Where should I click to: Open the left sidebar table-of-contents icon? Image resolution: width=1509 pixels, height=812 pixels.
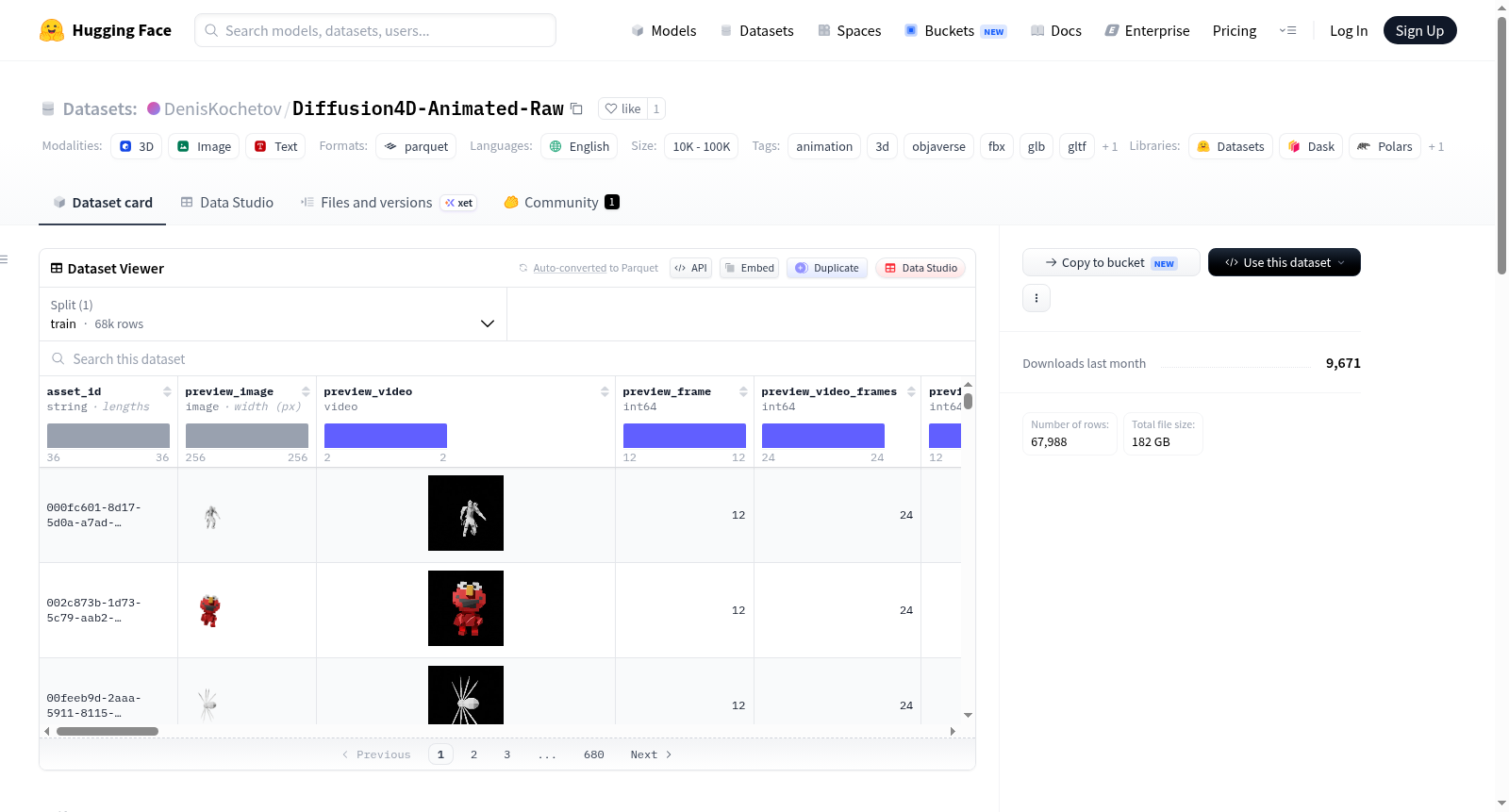(4, 259)
